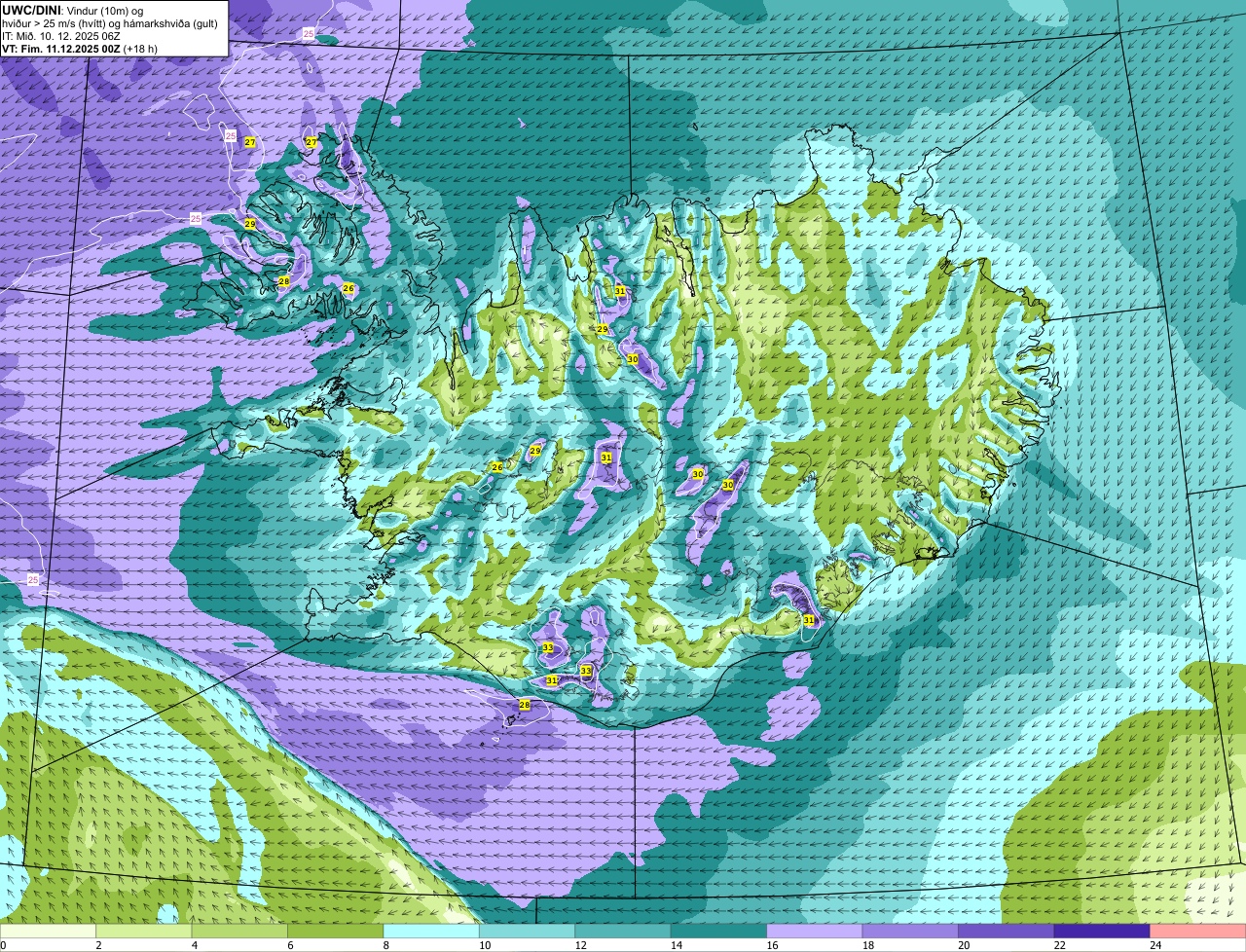1246x952 pixels.
Task: Click the 0–2 m/s pale yellow legend swatch
Action: pos(49,932)
